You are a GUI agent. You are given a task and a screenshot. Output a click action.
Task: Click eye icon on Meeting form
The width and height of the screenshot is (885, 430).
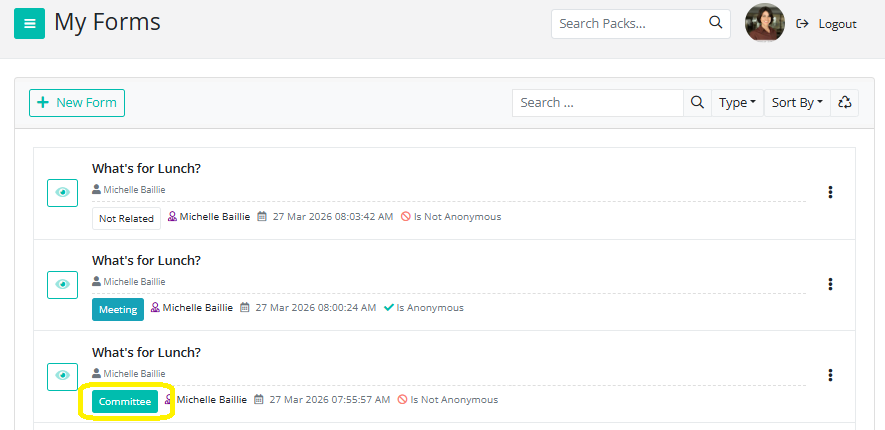(x=62, y=285)
